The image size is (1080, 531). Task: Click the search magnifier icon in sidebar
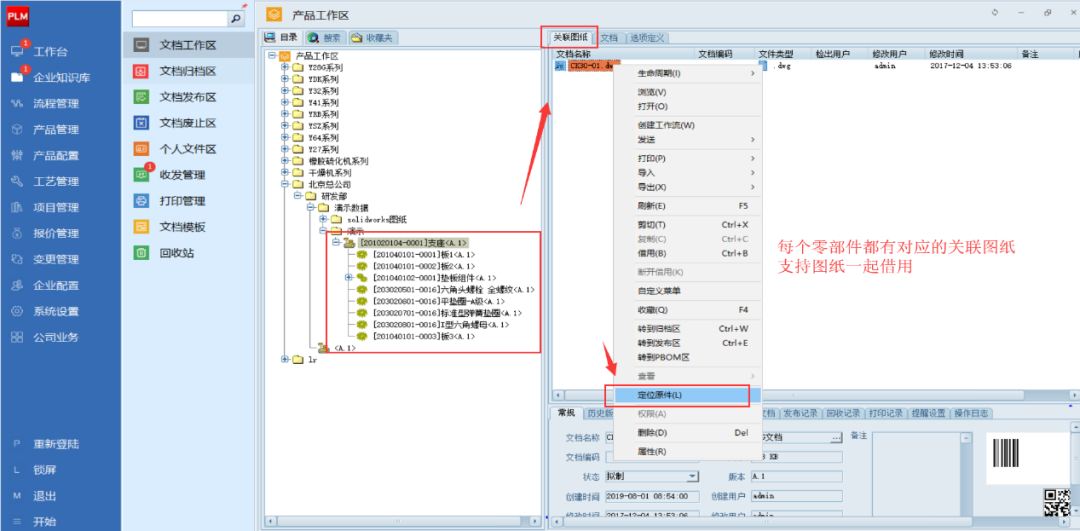(236, 18)
